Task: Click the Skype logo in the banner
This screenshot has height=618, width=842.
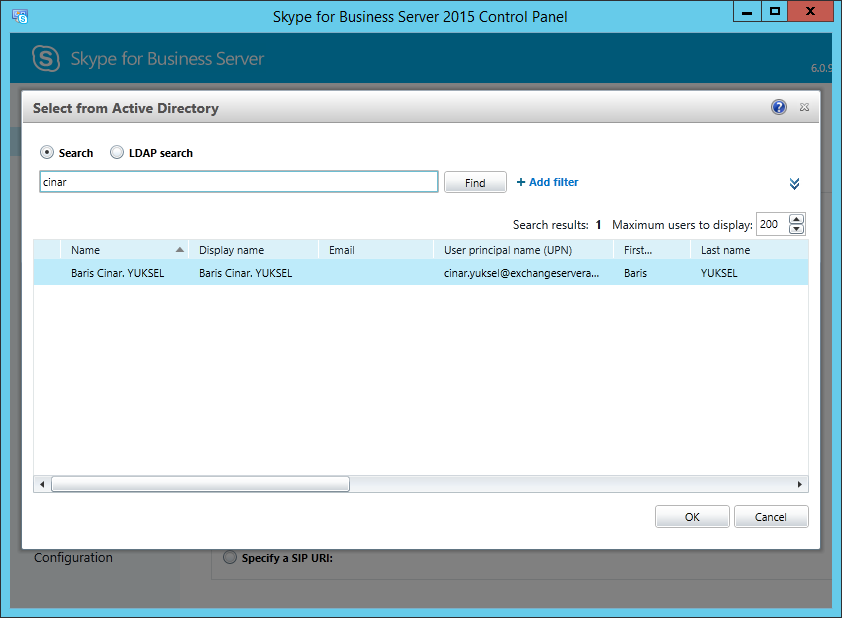Action: point(46,59)
